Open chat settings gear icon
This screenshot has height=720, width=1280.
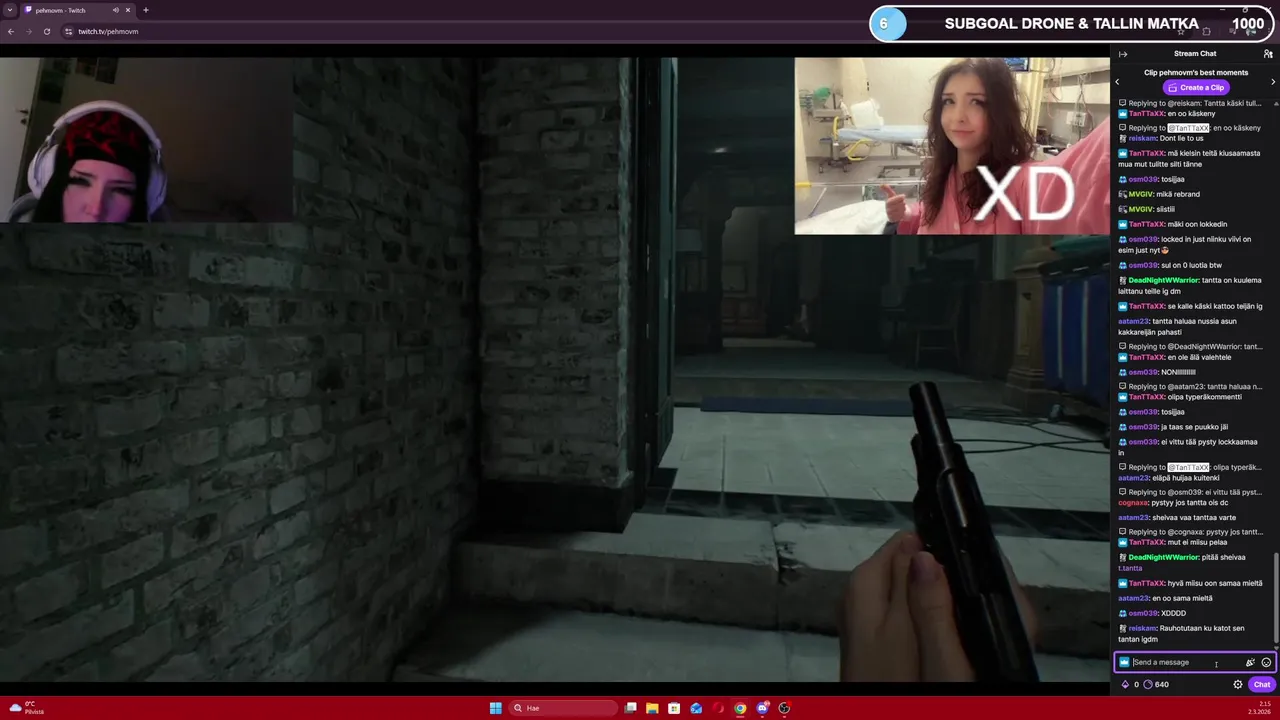[x=1238, y=685]
